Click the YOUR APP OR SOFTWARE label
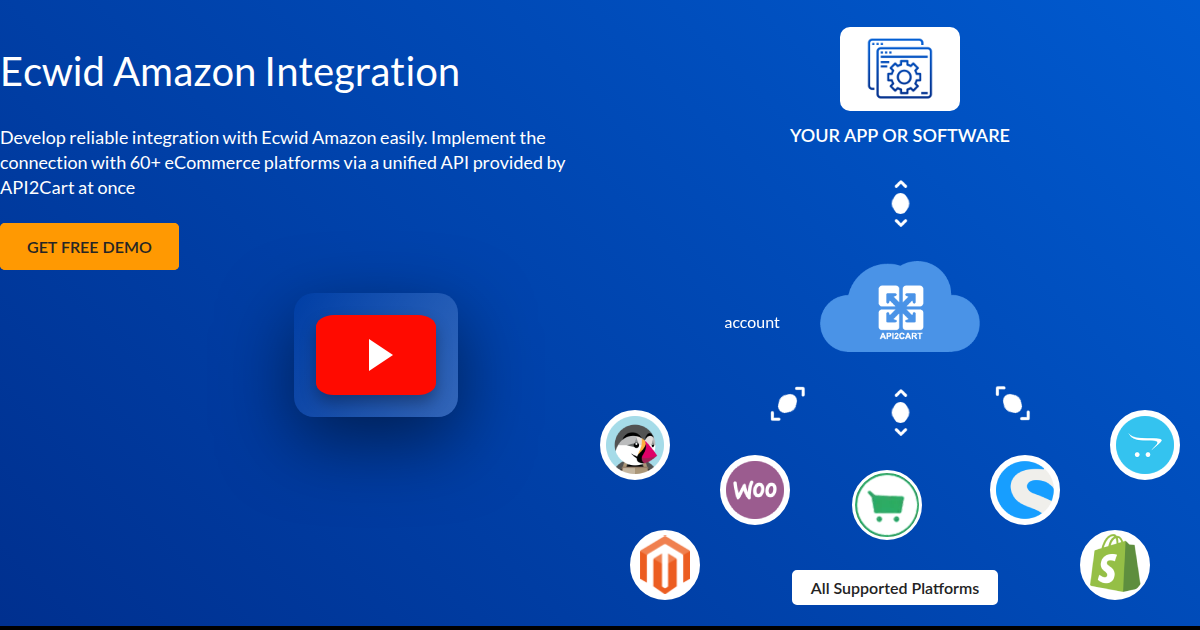The image size is (1200, 630). point(900,136)
